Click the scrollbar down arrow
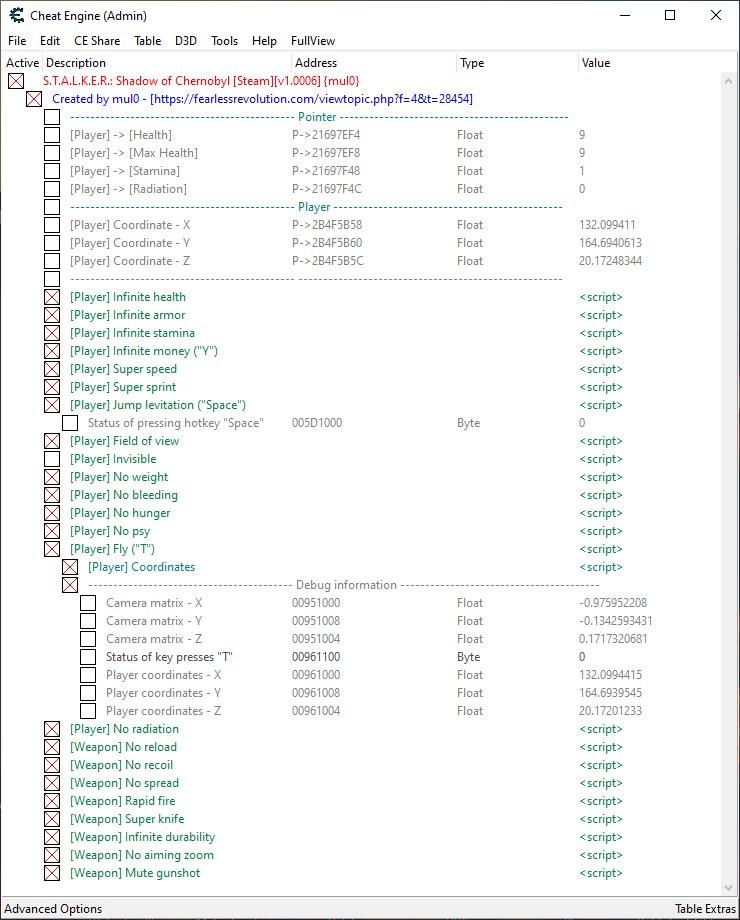 click(x=729, y=888)
